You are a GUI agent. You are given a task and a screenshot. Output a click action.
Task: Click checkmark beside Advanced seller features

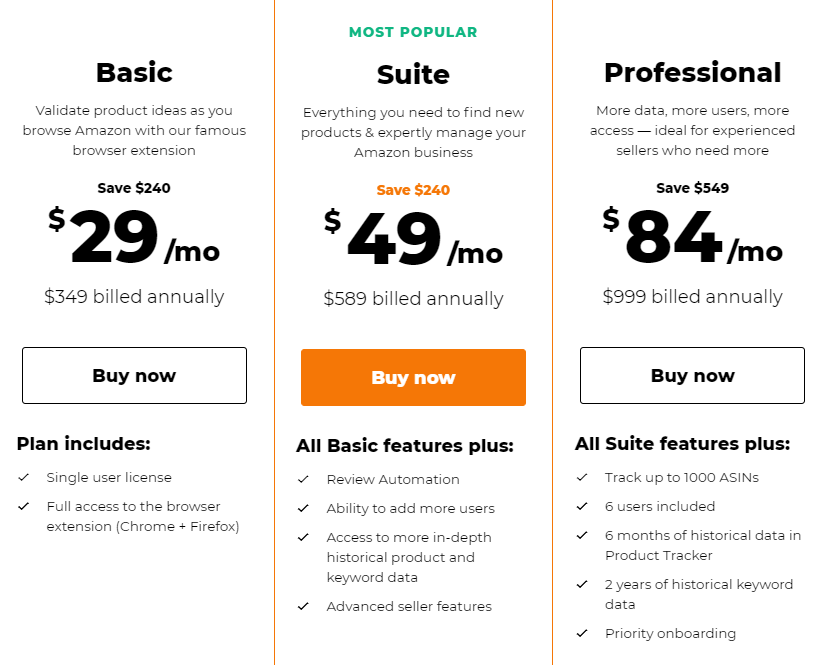[303, 606]
